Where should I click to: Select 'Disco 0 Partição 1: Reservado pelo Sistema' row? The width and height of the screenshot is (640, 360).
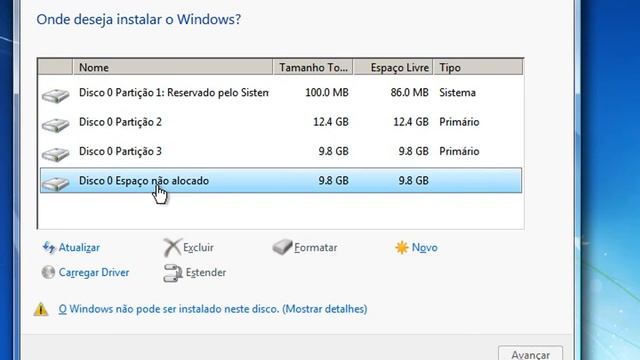click(281, 93)
